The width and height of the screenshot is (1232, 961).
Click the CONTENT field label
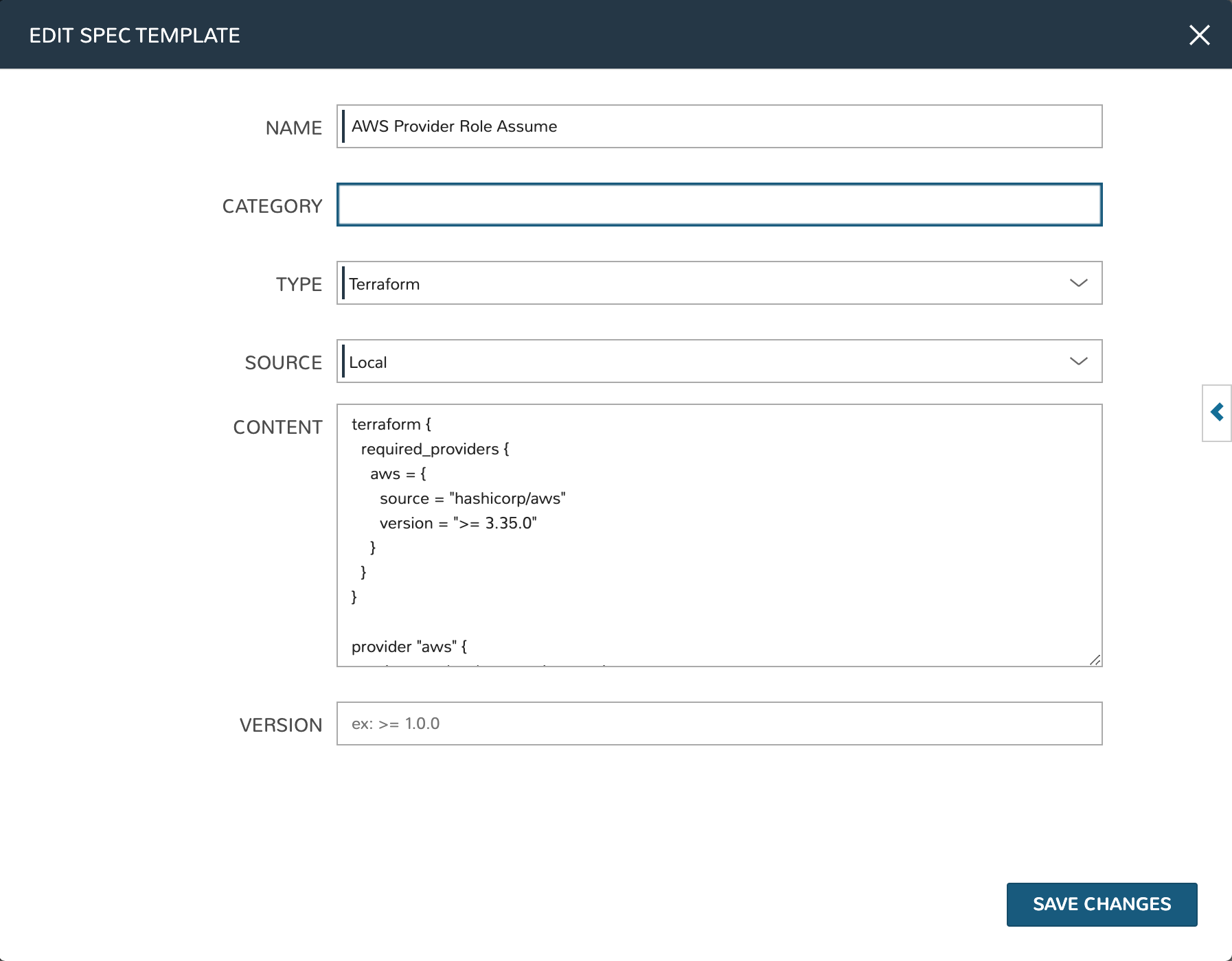click(277, 428)
